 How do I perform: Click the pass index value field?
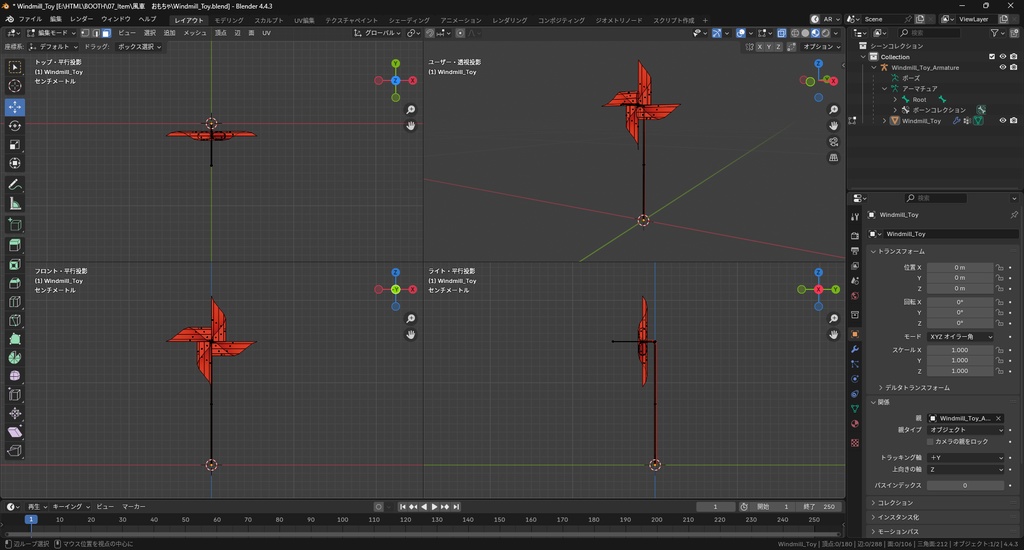pos(965,486)
